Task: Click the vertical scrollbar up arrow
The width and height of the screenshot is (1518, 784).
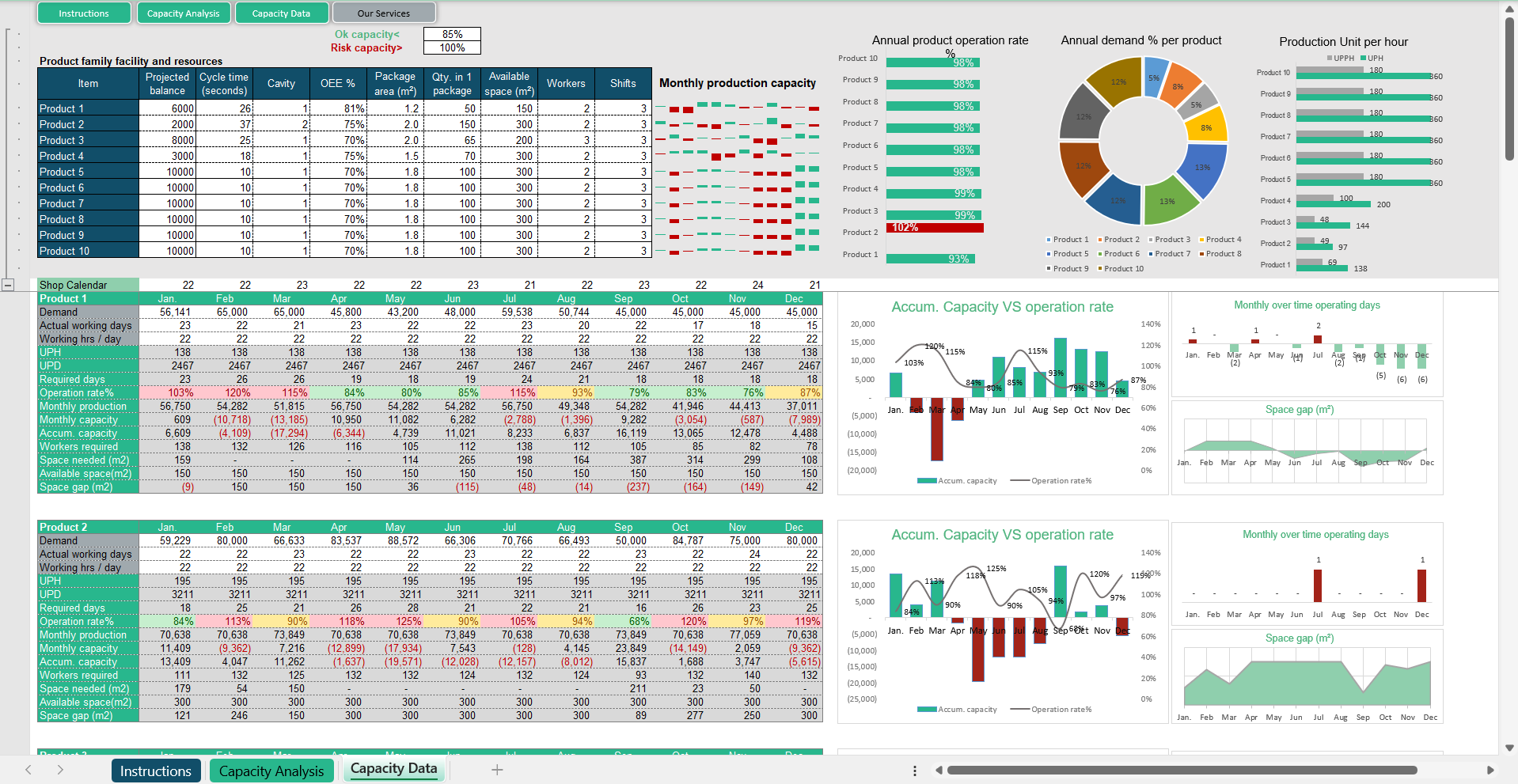Action: click(x=1509, y=9)
